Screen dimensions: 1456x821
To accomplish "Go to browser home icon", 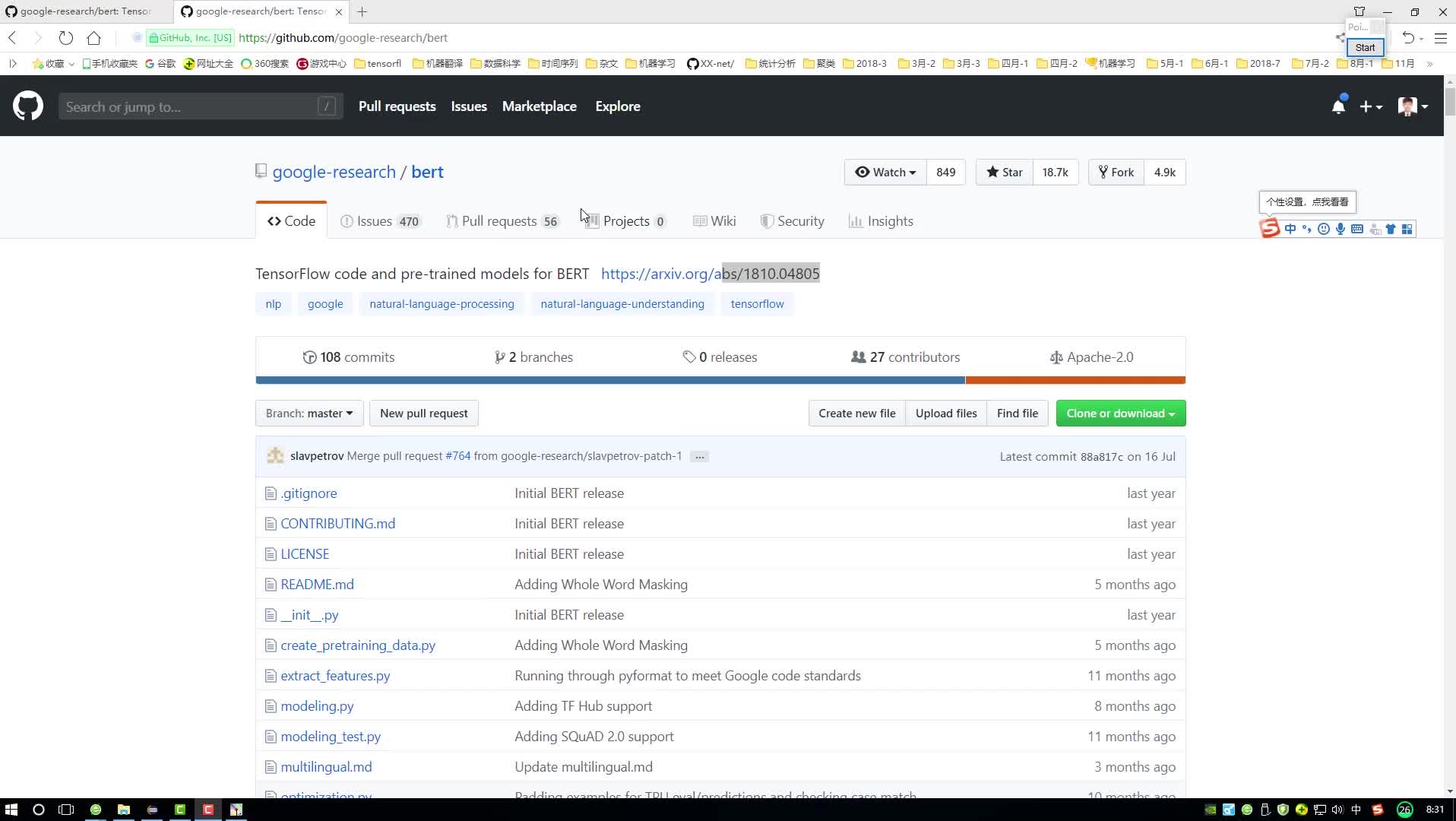I will coord(93,37).
